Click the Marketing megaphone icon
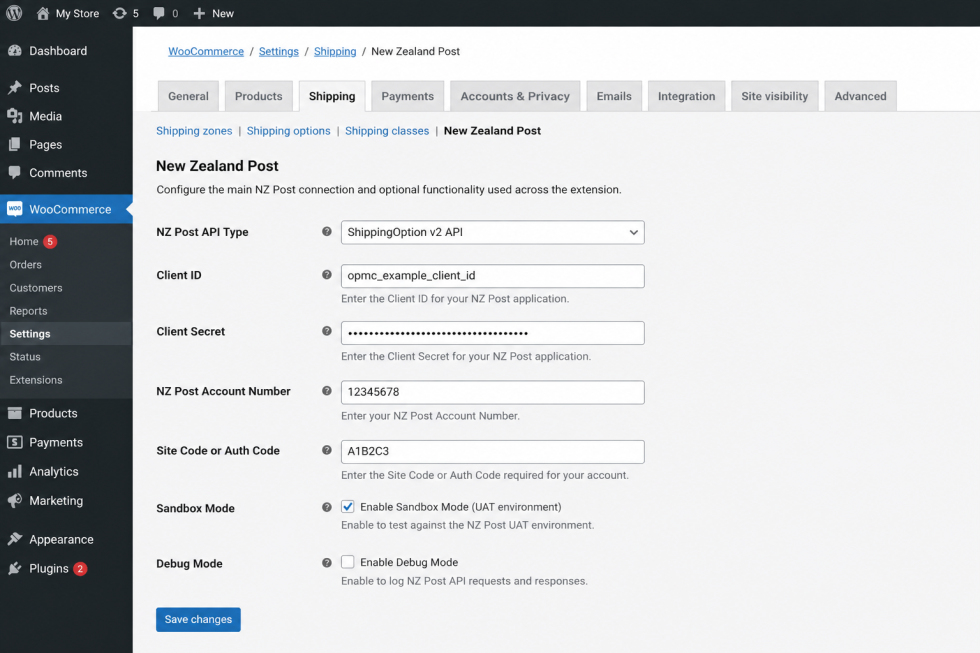This screenshot has height=653, width=980. [x=14, y=501]
